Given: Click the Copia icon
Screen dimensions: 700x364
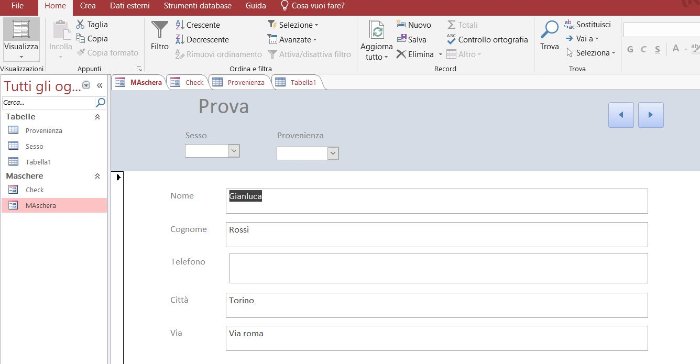Looking at the screenshot, I should (x=80, y=38).
